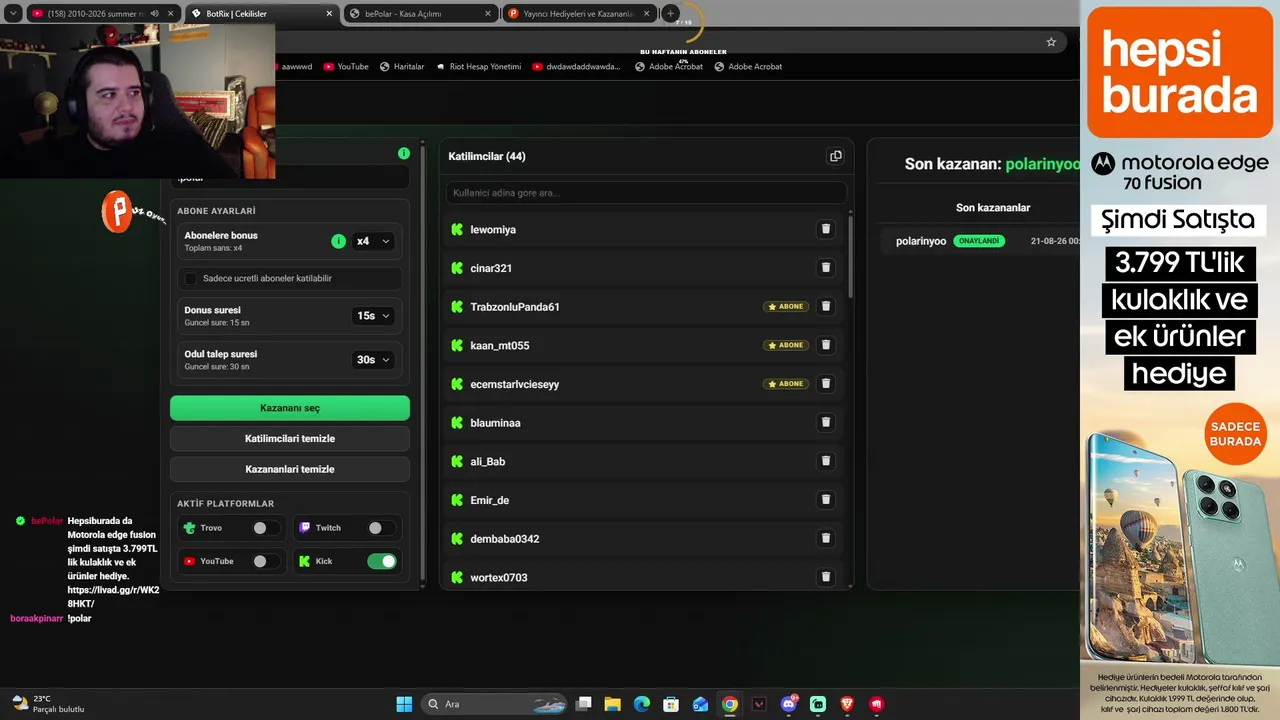
Task: Open the Yayıncı Hediyeleri ve Kazananlar tab
Action: pos(580,13)
